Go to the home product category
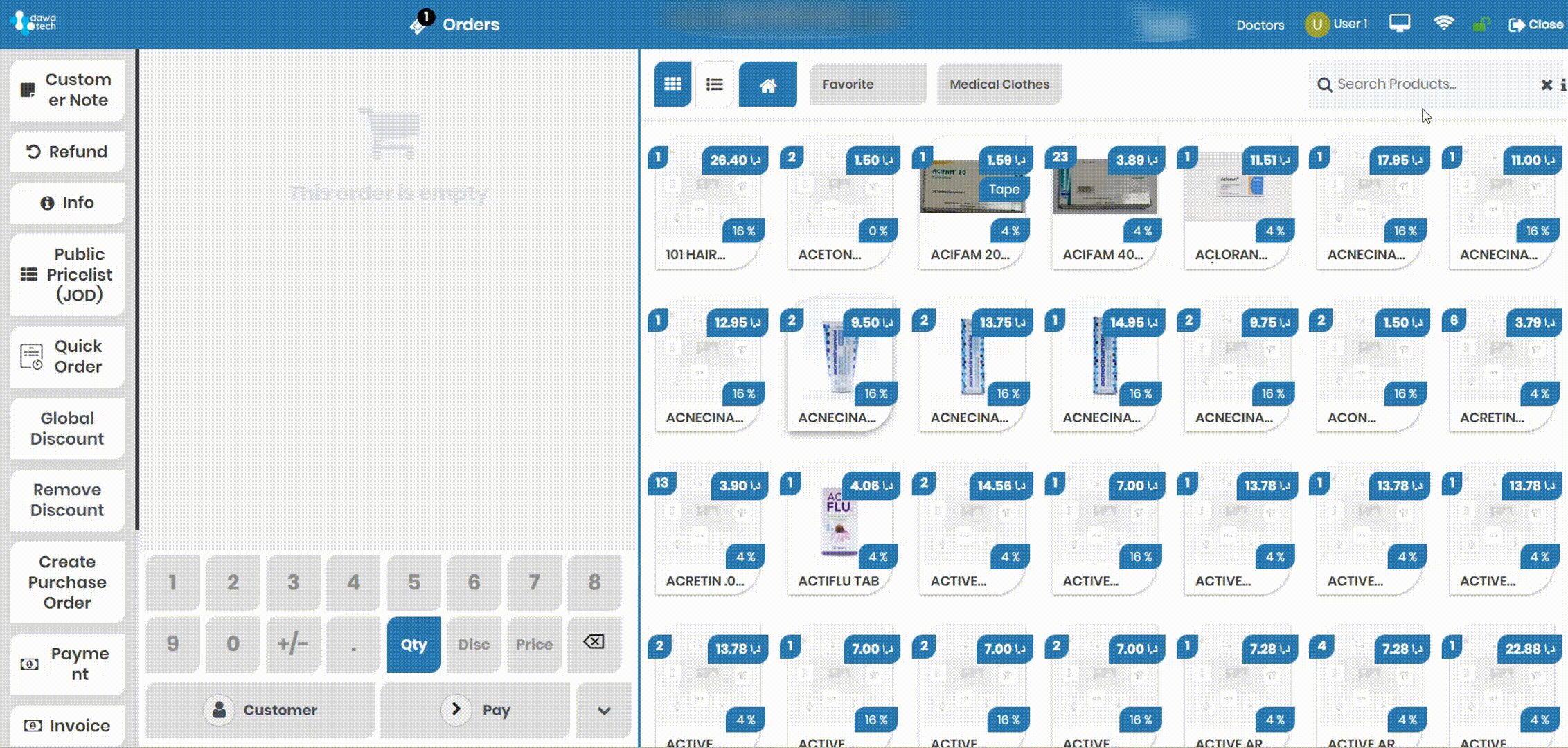 (767, 84)
